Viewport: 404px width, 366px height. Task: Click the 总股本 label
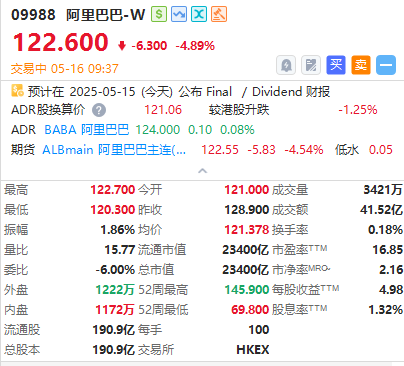pyautogui.click(x=22, y=350)
